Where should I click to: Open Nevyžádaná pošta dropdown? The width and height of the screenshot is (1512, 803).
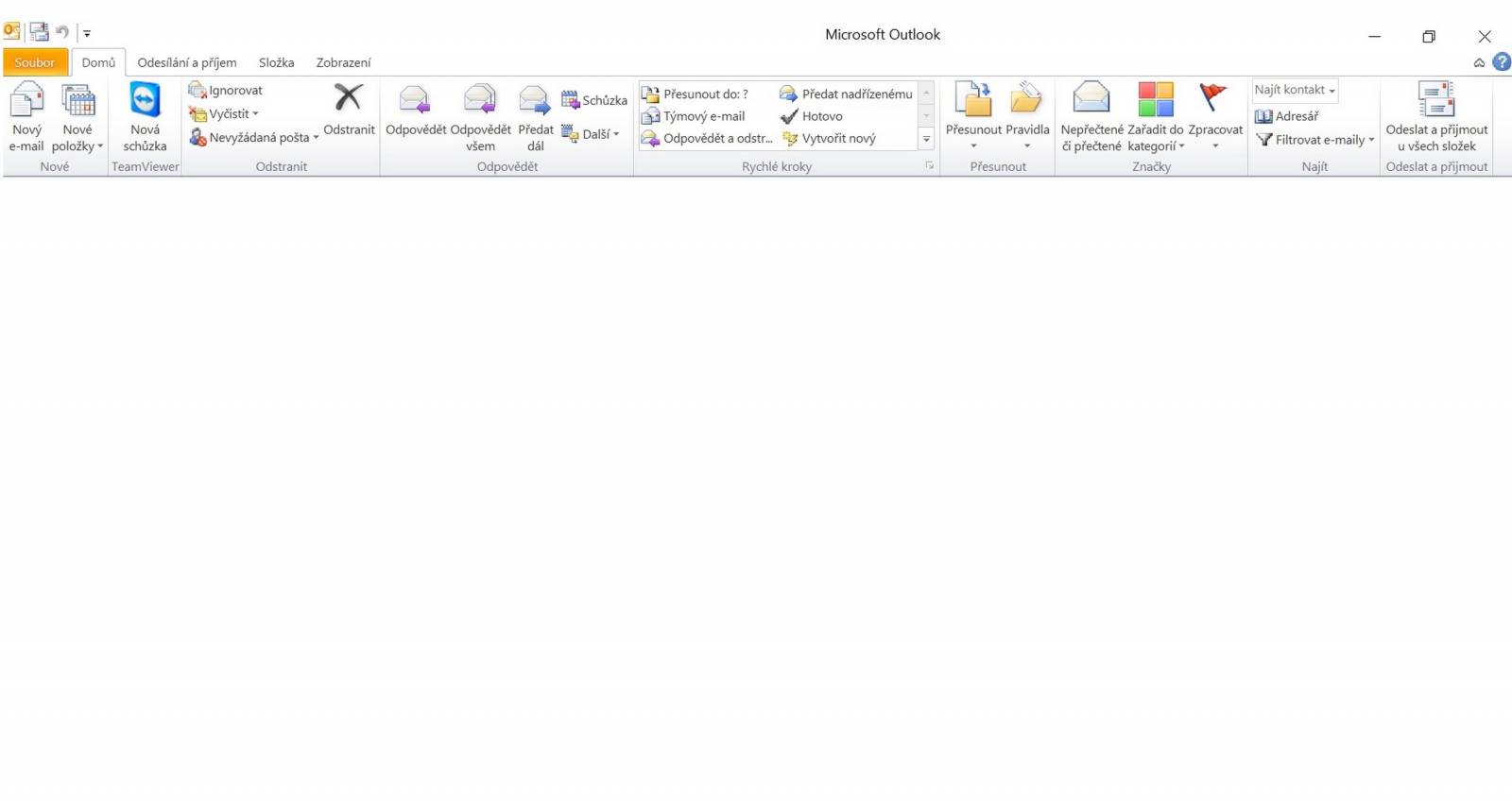pos(253,137)
